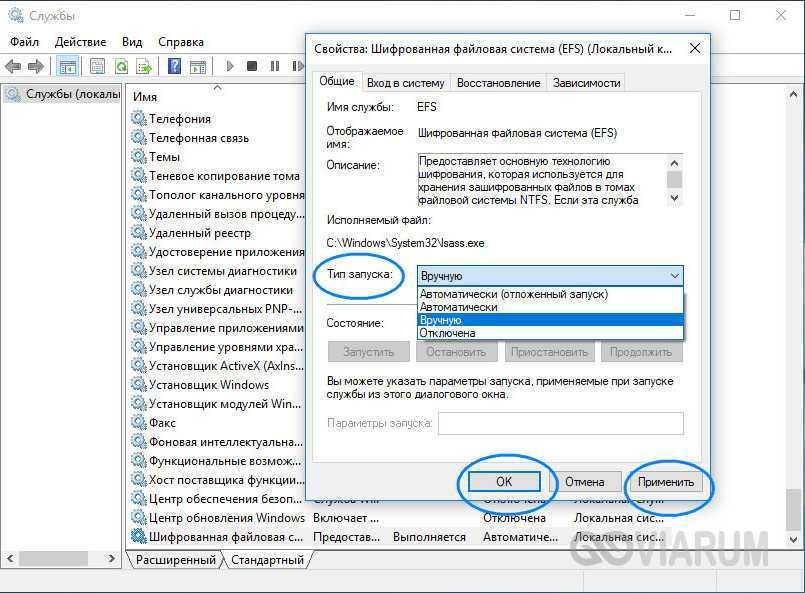The image size is (805, 593).
Task: Click the Продолжить button
Action: (x=641, y=352)
